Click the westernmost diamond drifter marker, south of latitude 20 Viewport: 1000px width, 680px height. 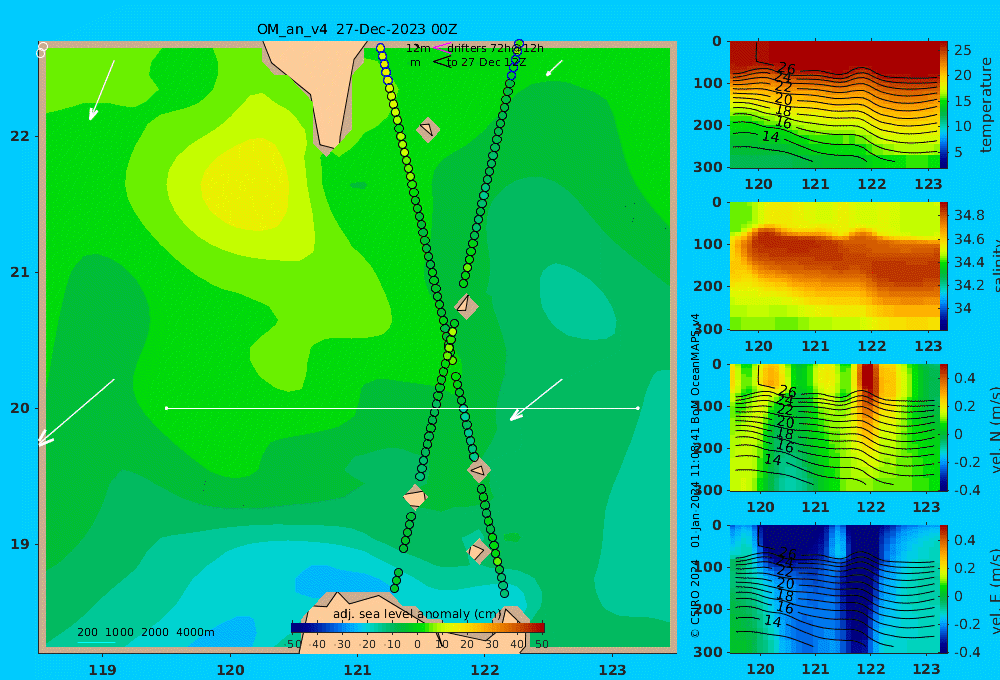415,497
